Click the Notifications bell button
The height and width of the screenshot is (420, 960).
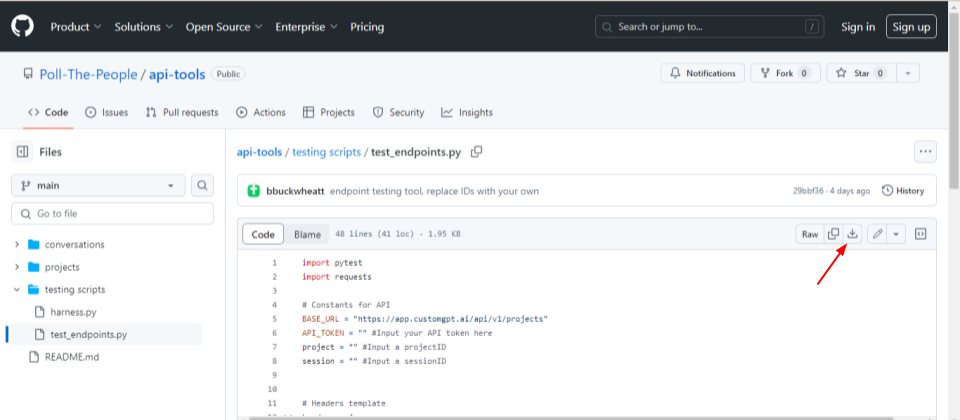703,73
